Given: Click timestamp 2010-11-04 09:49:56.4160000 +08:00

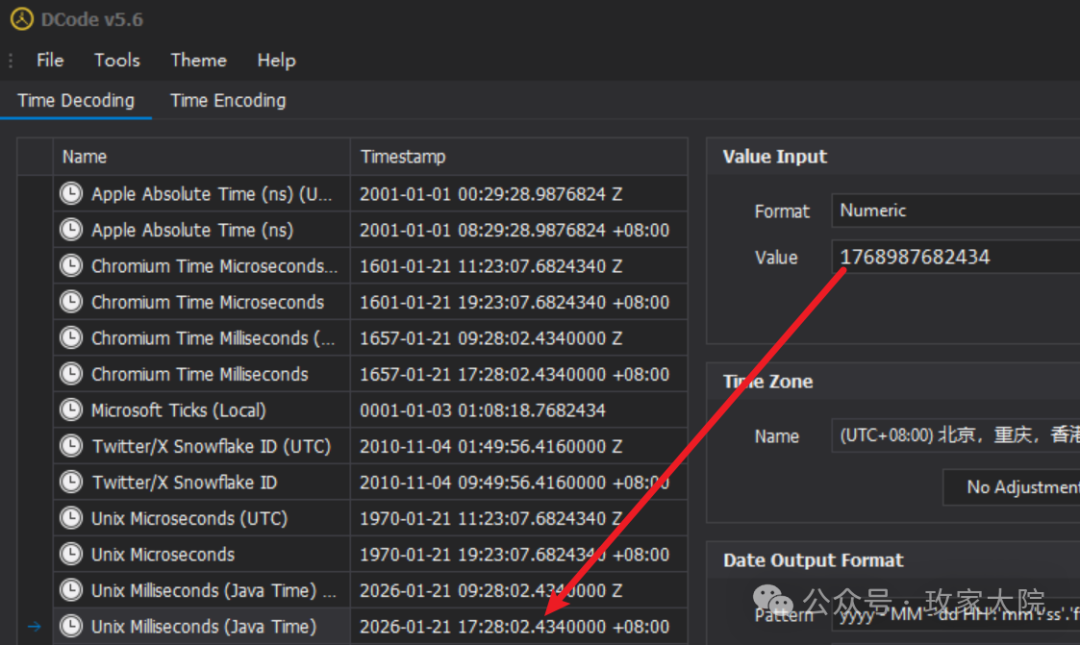Looking at the screenshot, I should [x=515, y=482].
